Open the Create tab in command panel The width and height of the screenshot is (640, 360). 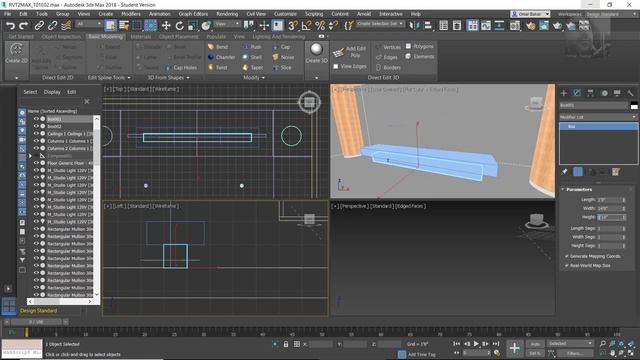564,93
